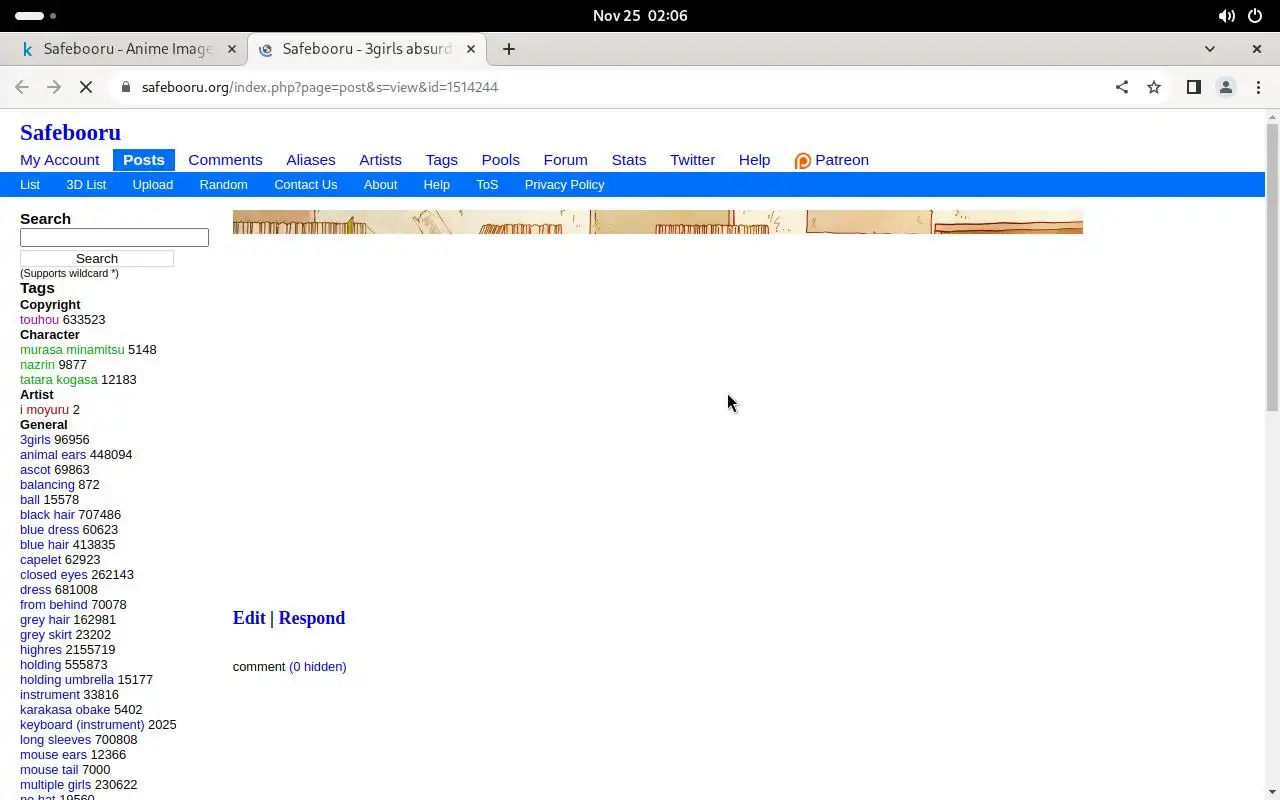
Task: Open the Comments page
Action: tap(225, 160)
